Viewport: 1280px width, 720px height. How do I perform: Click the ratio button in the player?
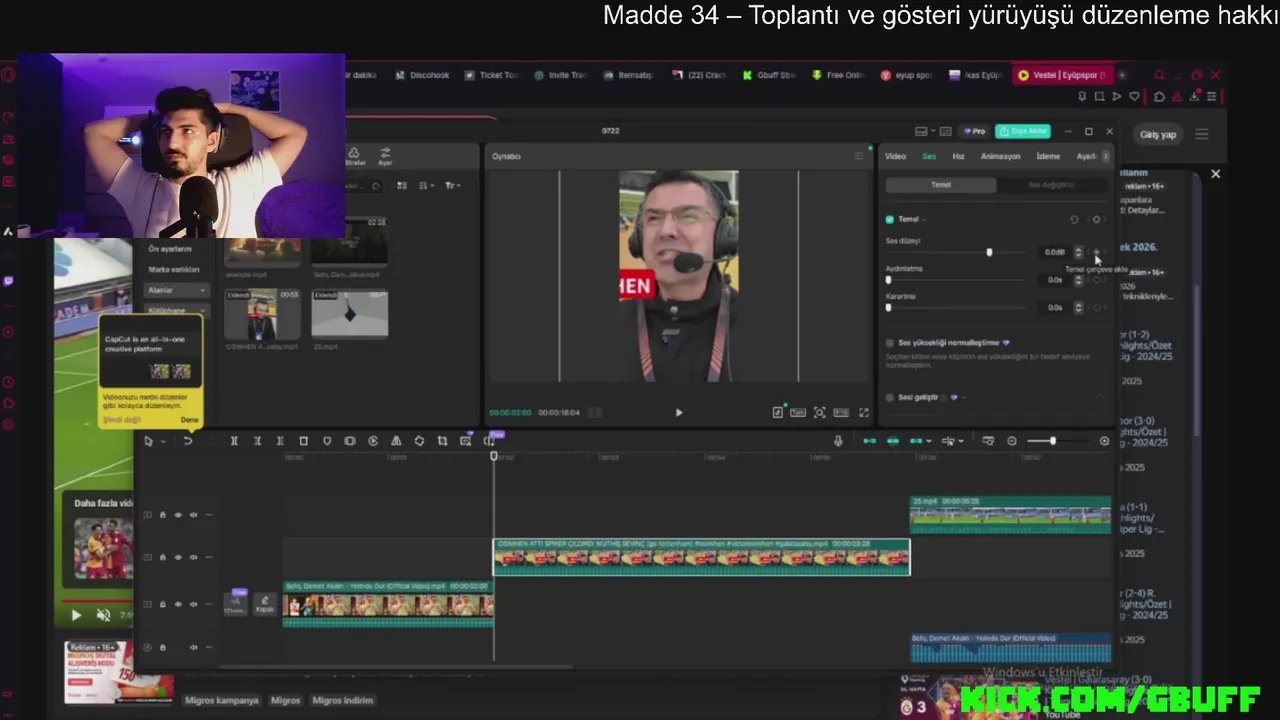[x=841, y=412]
